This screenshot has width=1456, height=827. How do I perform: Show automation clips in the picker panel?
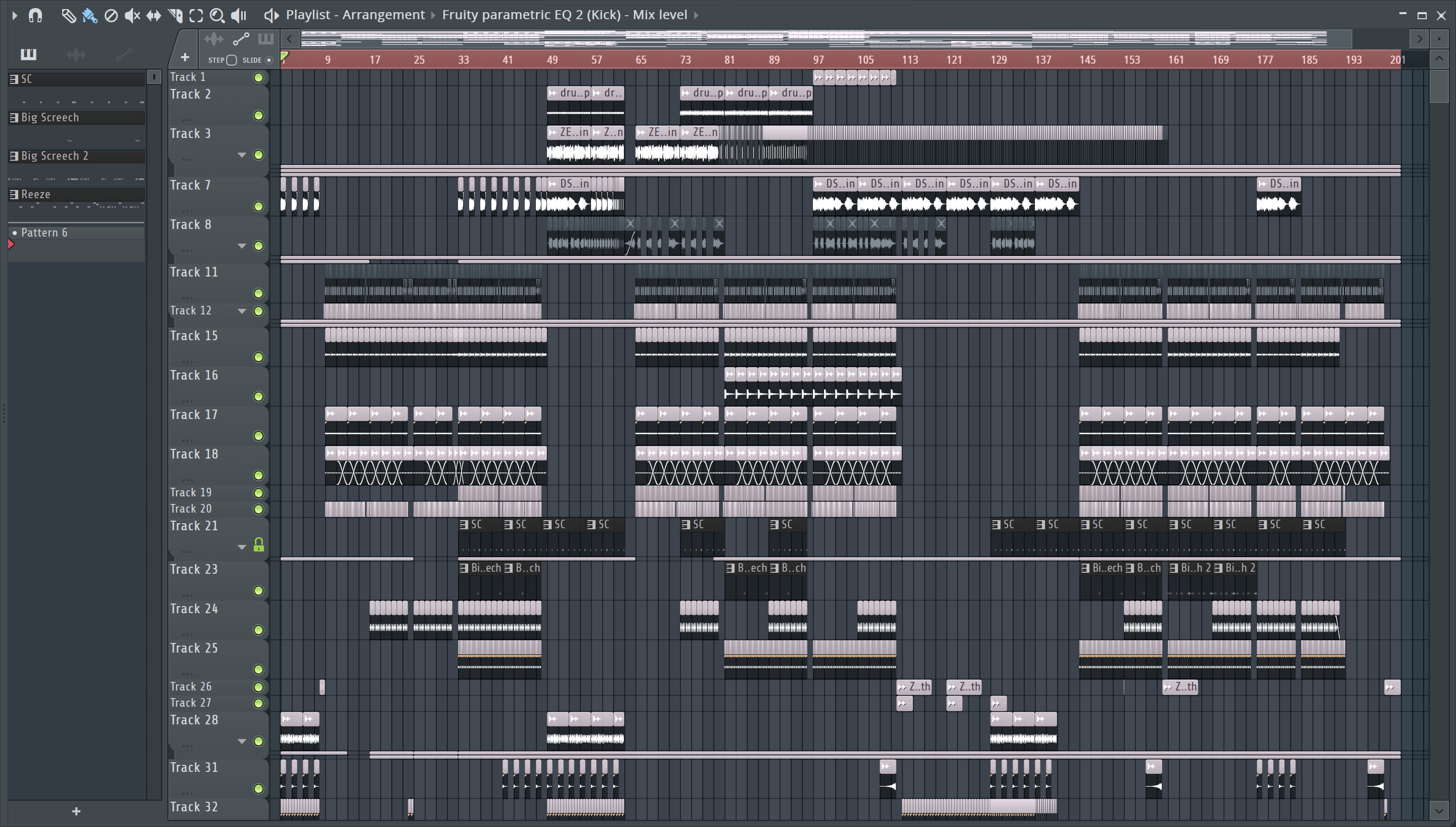tap(124, 54)
